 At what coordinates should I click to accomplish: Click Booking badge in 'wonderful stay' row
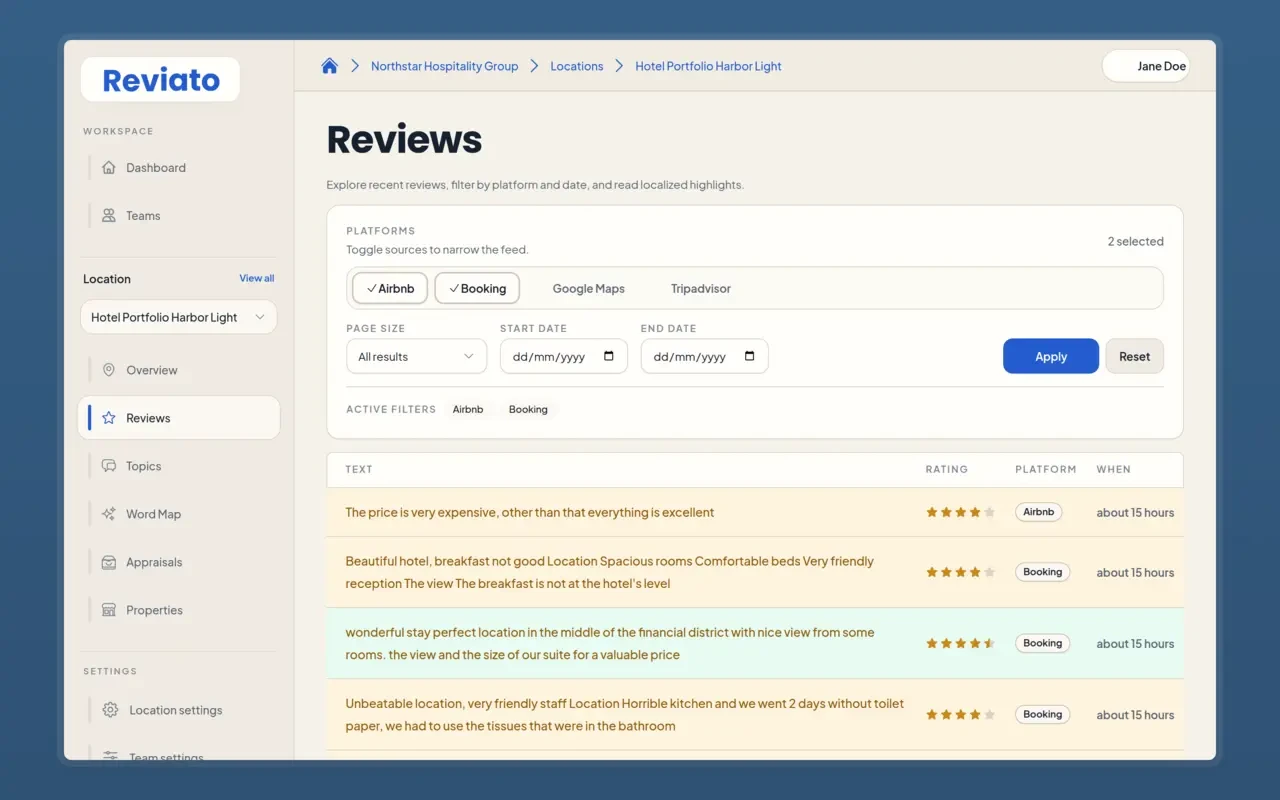pyautogui.click(x=1042, y=643)
